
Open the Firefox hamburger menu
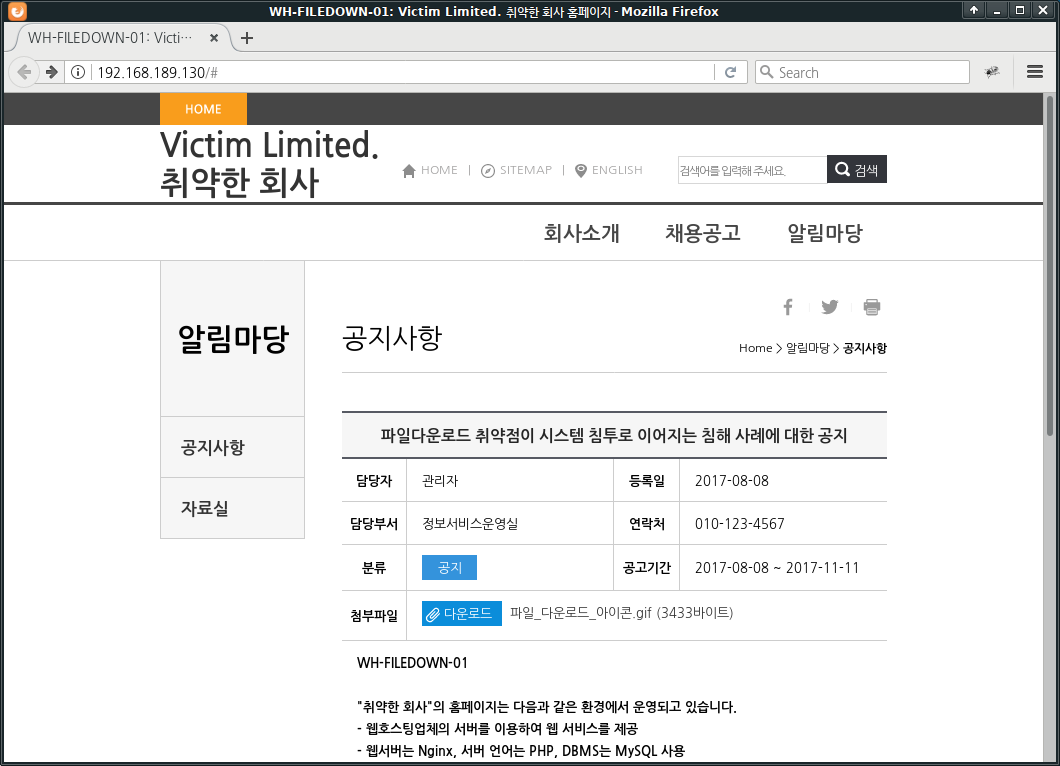coord(1034,72)
